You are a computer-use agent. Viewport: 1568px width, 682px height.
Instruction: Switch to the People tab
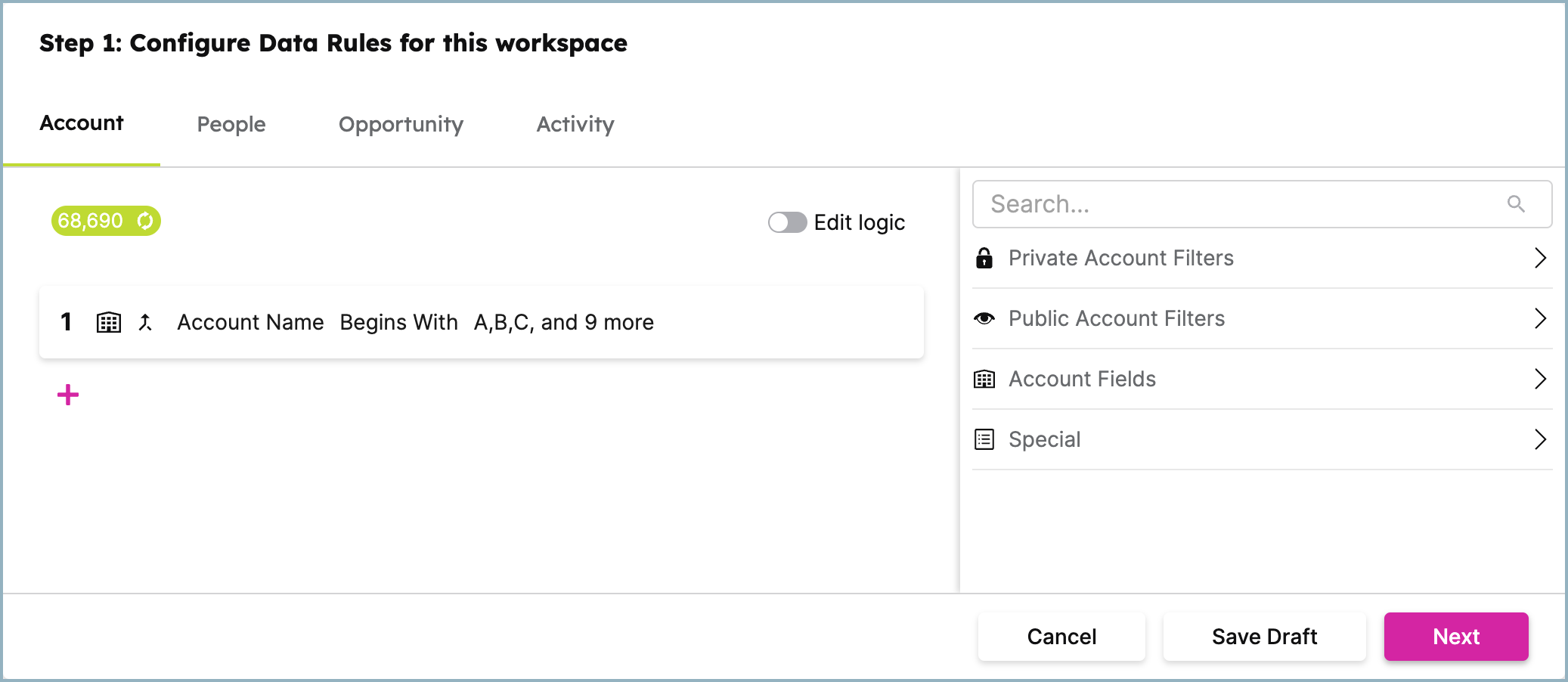[x=231, y=124]
